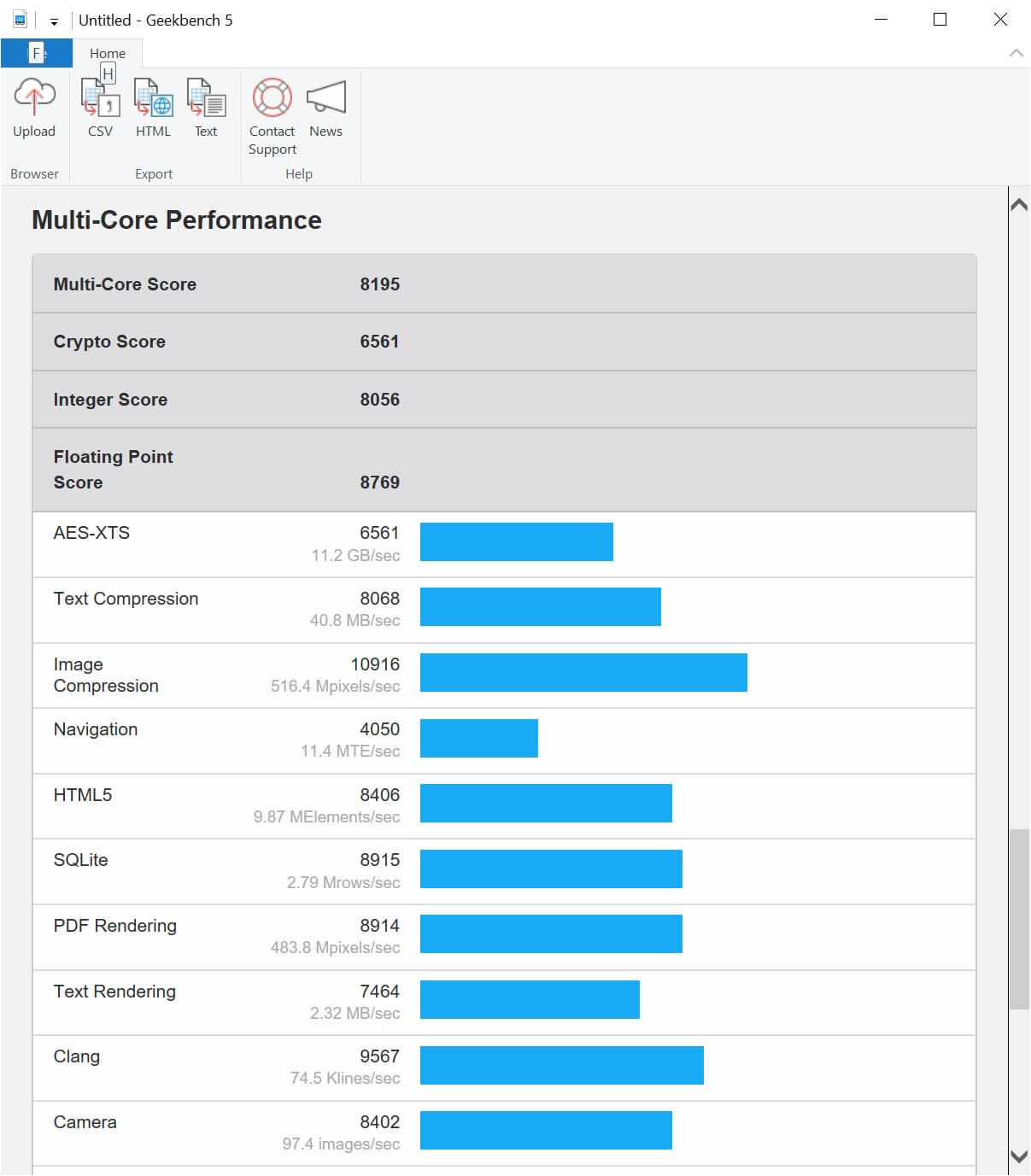The width and height of the screenshot is (1031, 1176).
Task: Click the Clang score value 9567
Action: (x=379, y=1056)
